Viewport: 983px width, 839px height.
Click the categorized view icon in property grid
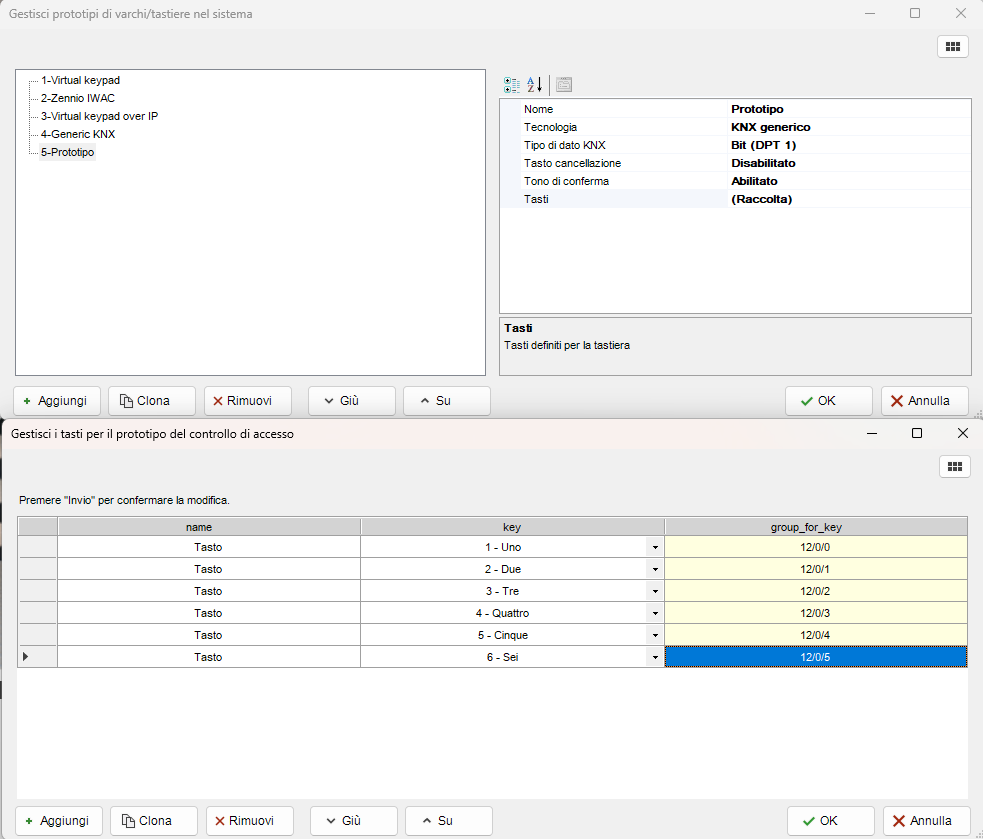511,85
